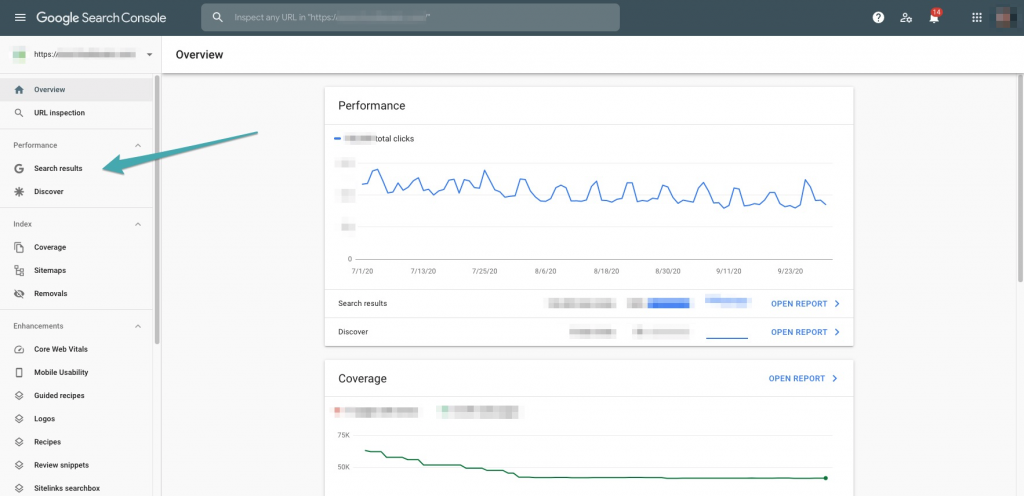
Task: Collapse the Index sidebar section
Action: (x=138, y=224)
